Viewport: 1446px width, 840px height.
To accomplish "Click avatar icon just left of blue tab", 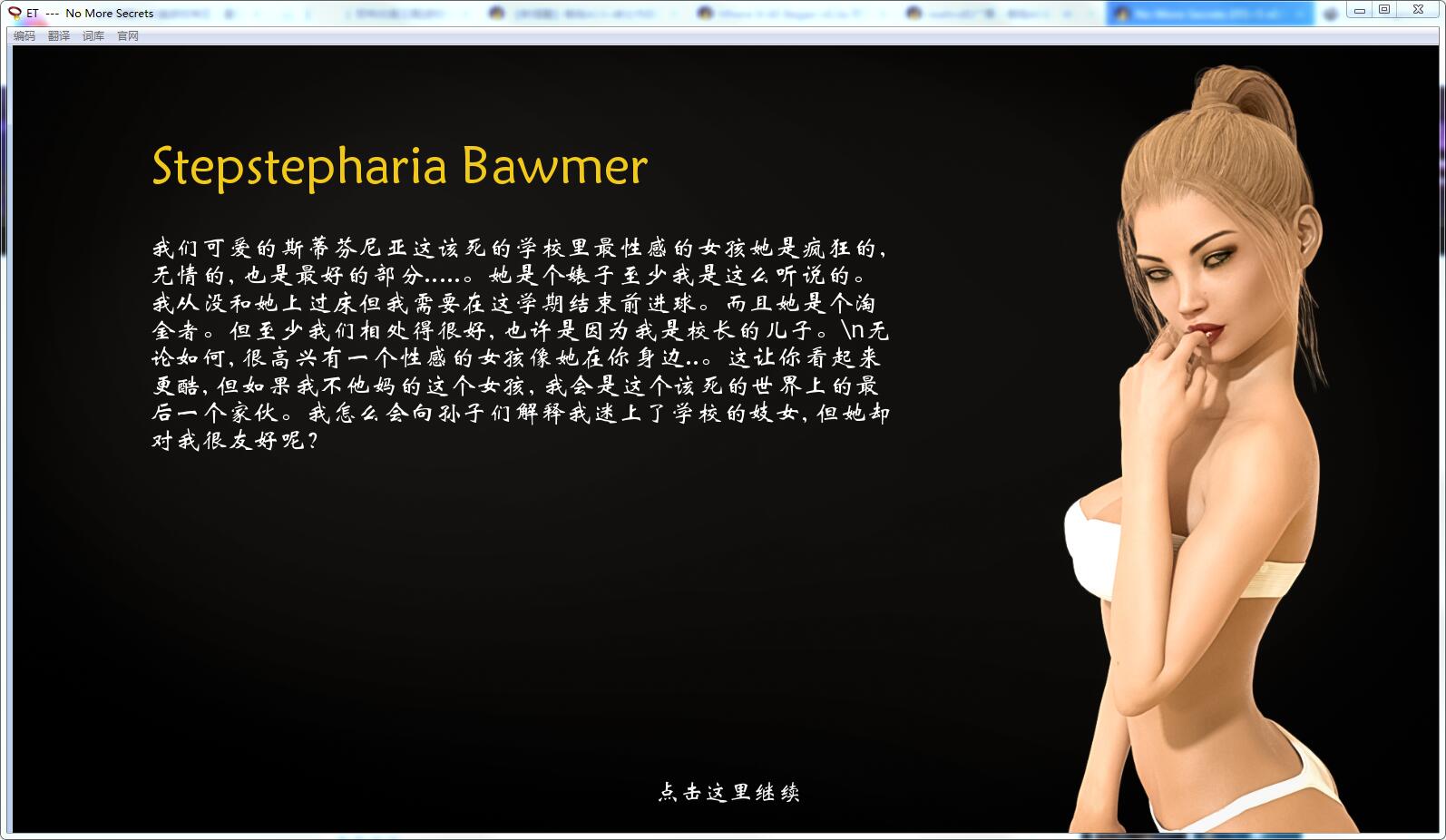I will coord(914,13).
